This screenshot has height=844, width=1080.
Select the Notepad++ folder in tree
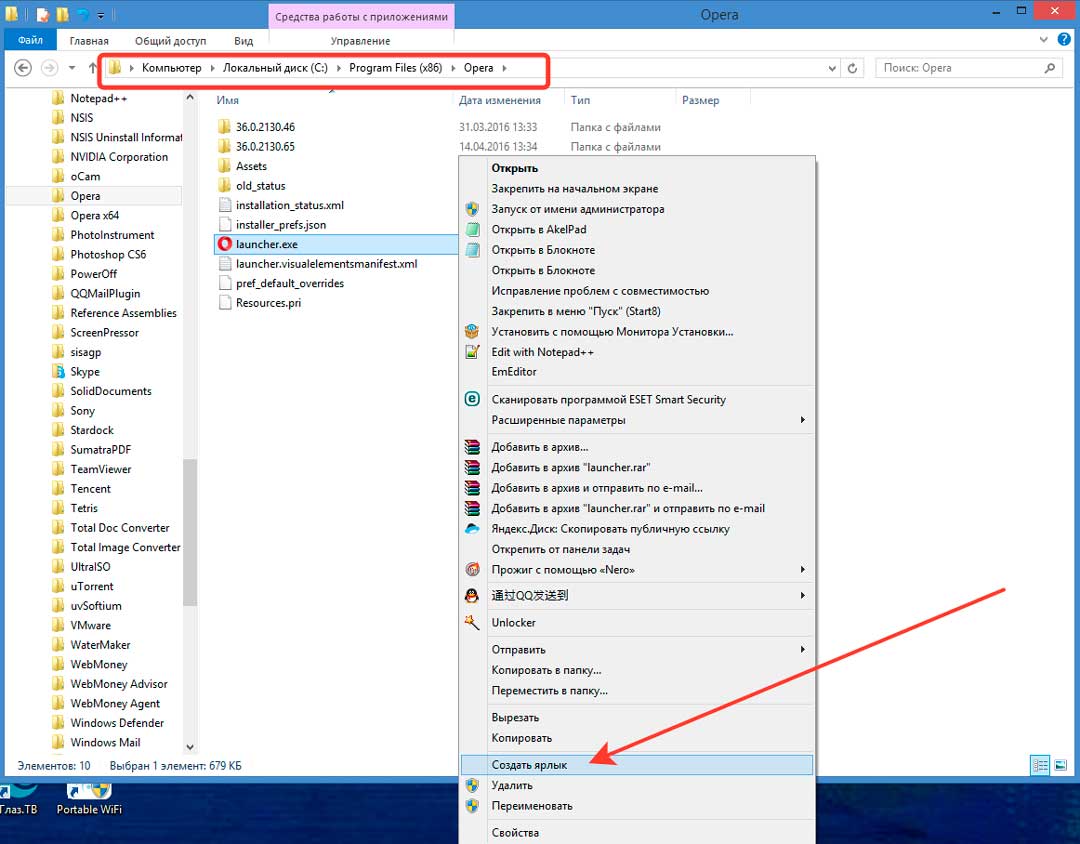click(98, 98)
